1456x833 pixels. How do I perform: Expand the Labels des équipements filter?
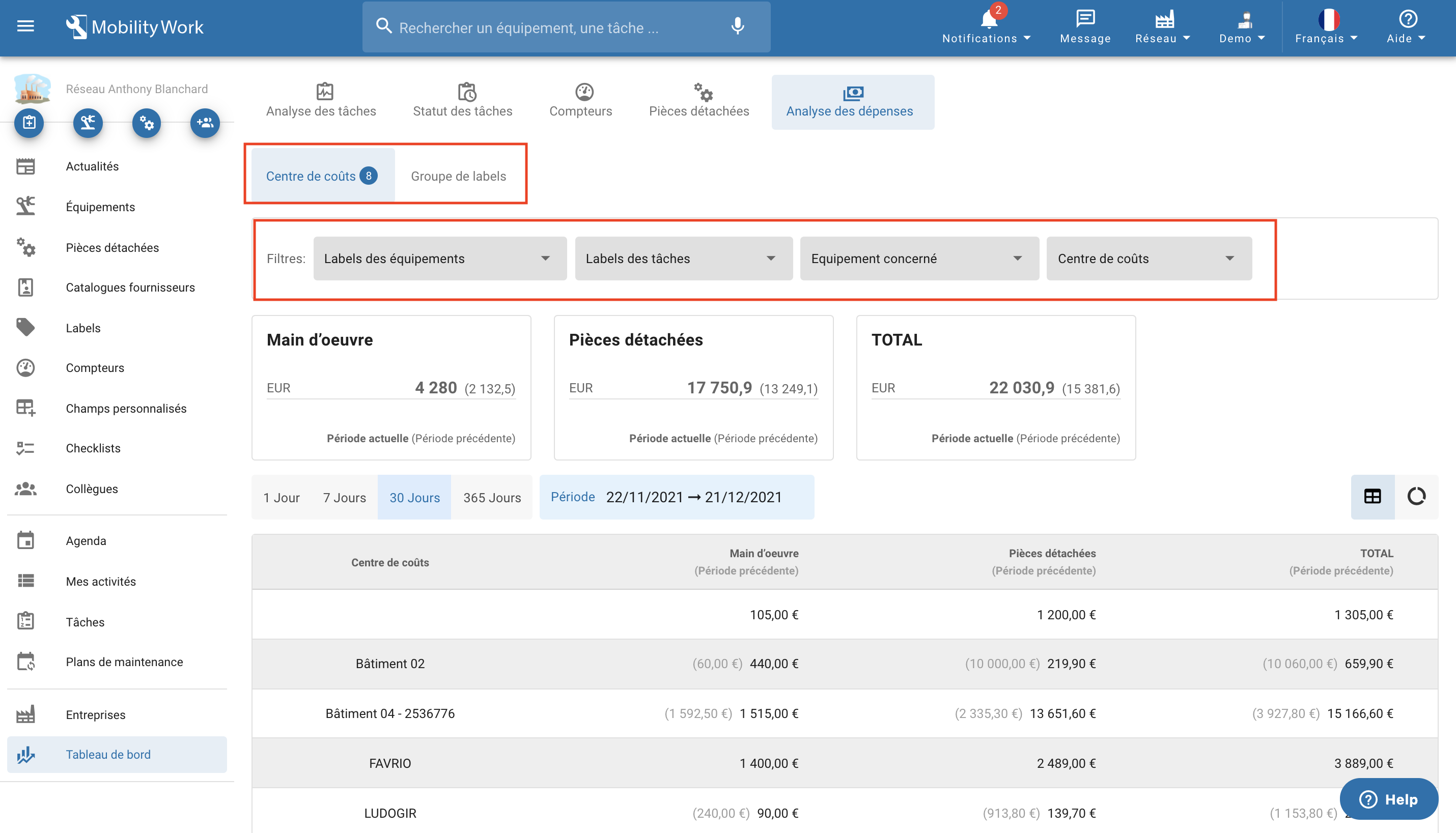(439, 258)
